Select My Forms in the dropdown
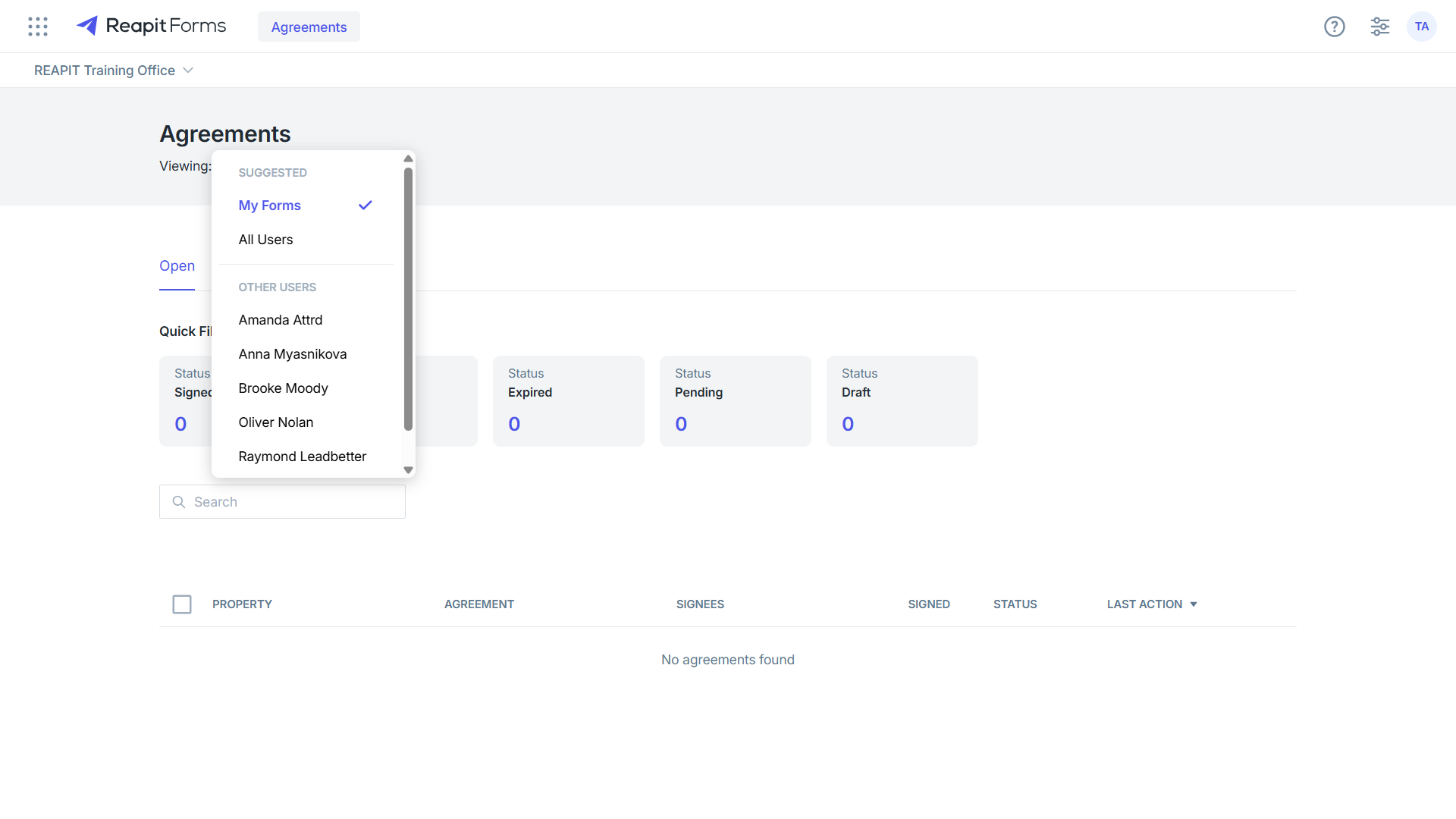The image size is (1456, 819). tap(306, 206)
